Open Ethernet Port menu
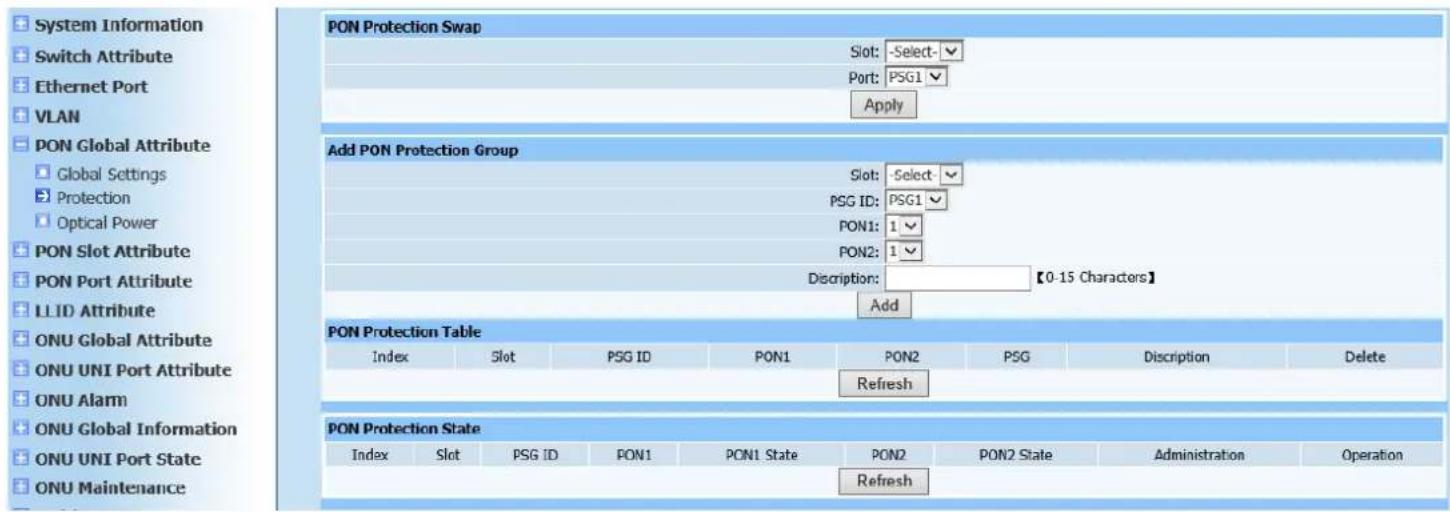1450x512 pixels. [92, 86]
